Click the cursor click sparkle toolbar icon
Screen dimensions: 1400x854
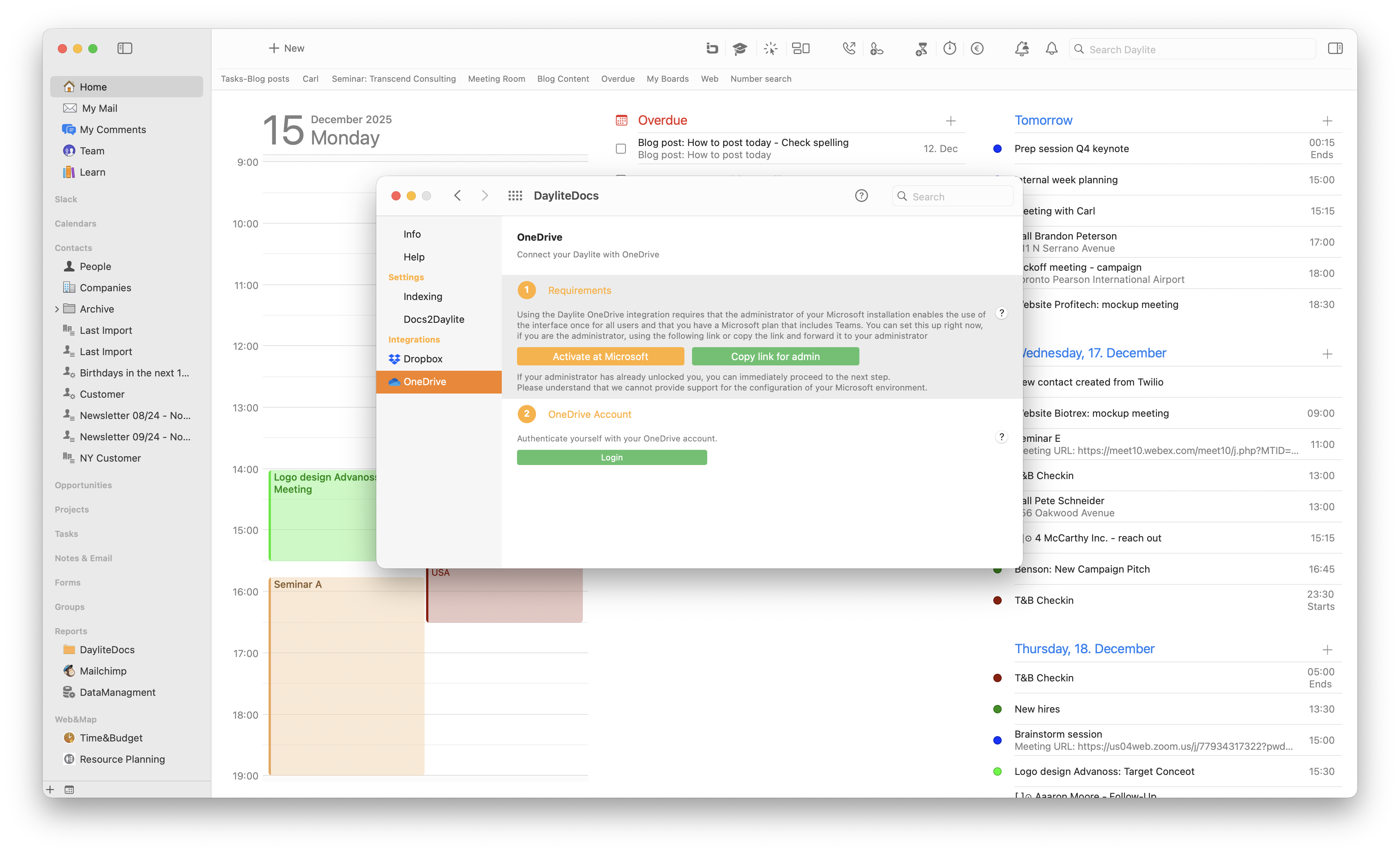[x=770, y=49]
